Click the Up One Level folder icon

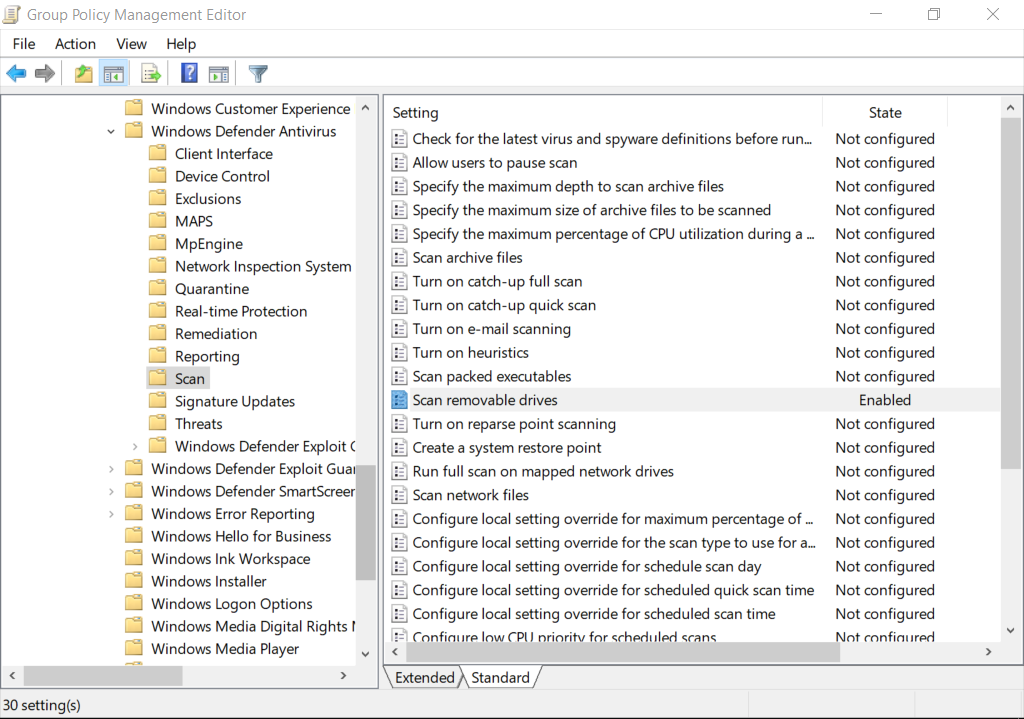tap(83, 73)
